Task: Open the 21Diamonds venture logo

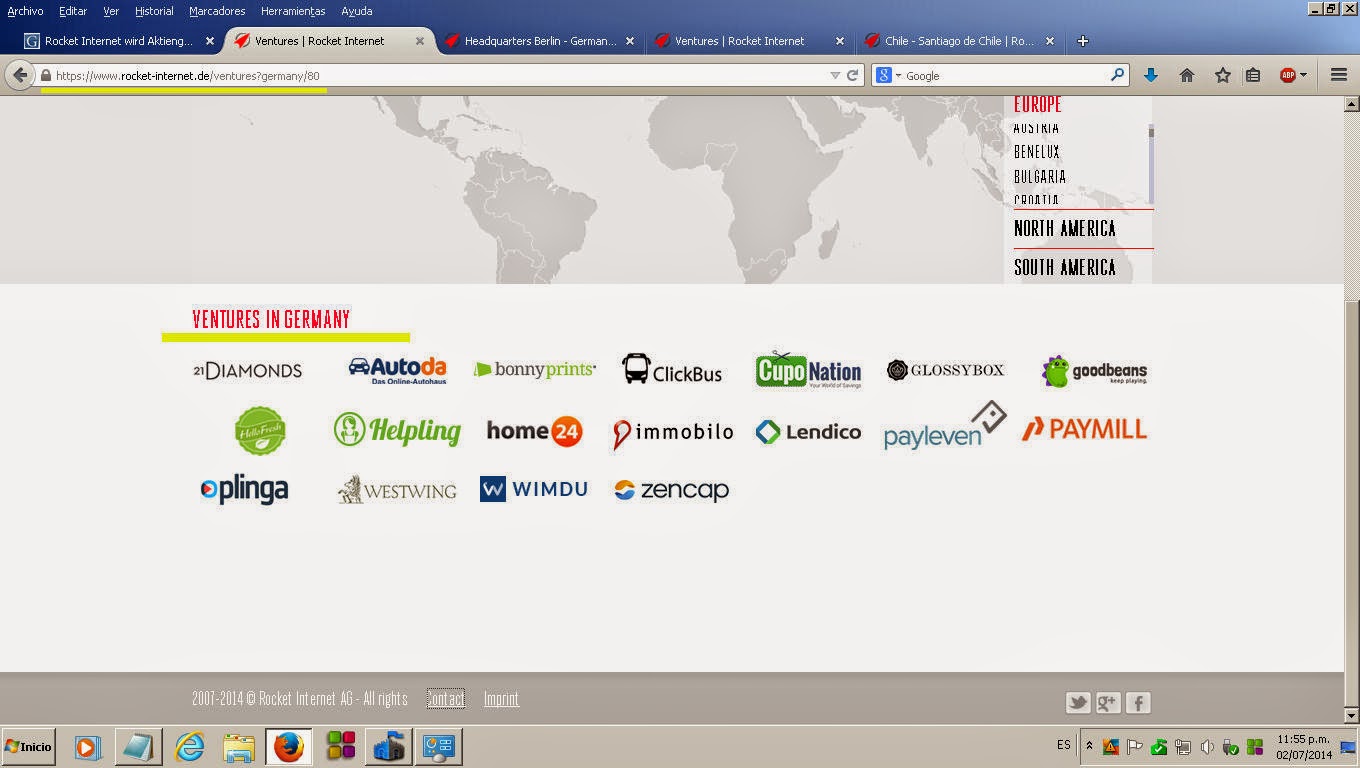Action: pos(247,371)
